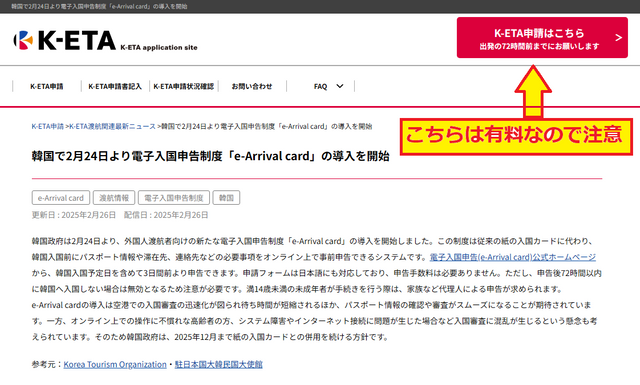Select the 電子入国申告制度 tag
640x385 pixels.
point(174,198)
